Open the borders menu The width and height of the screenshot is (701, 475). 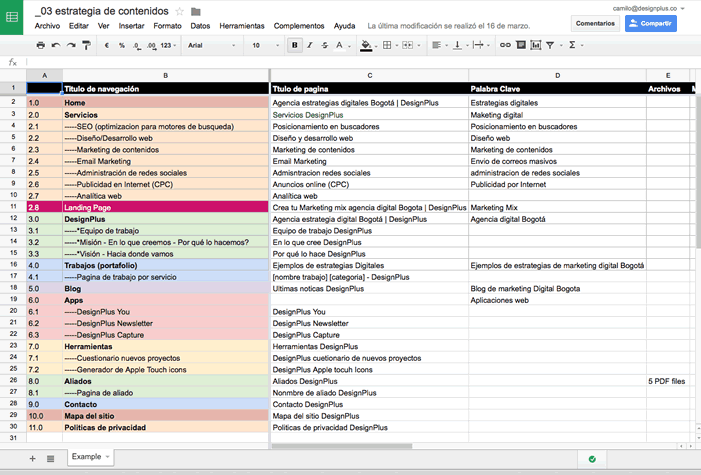(x=387, y=45)
